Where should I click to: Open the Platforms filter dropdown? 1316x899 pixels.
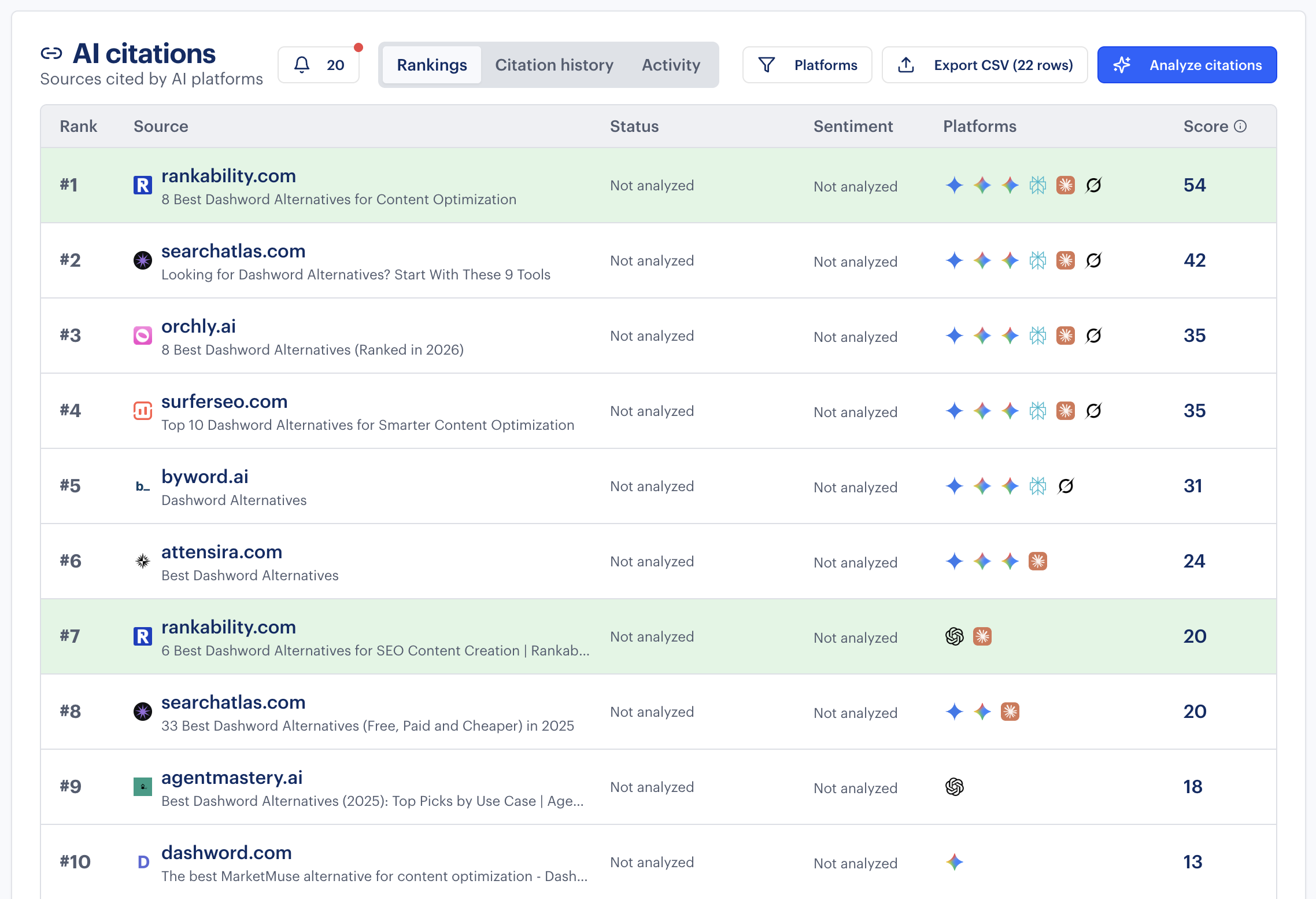coord(807,65)
